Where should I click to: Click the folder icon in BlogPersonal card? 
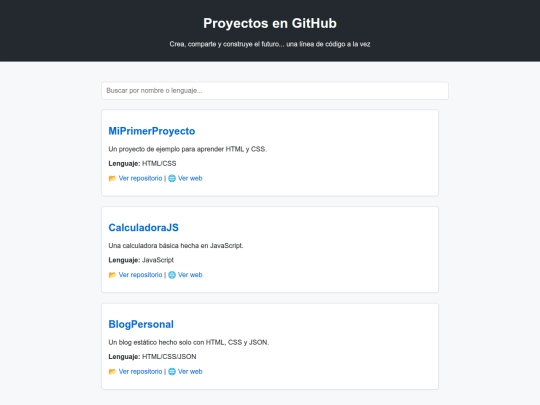coord(112,372)
